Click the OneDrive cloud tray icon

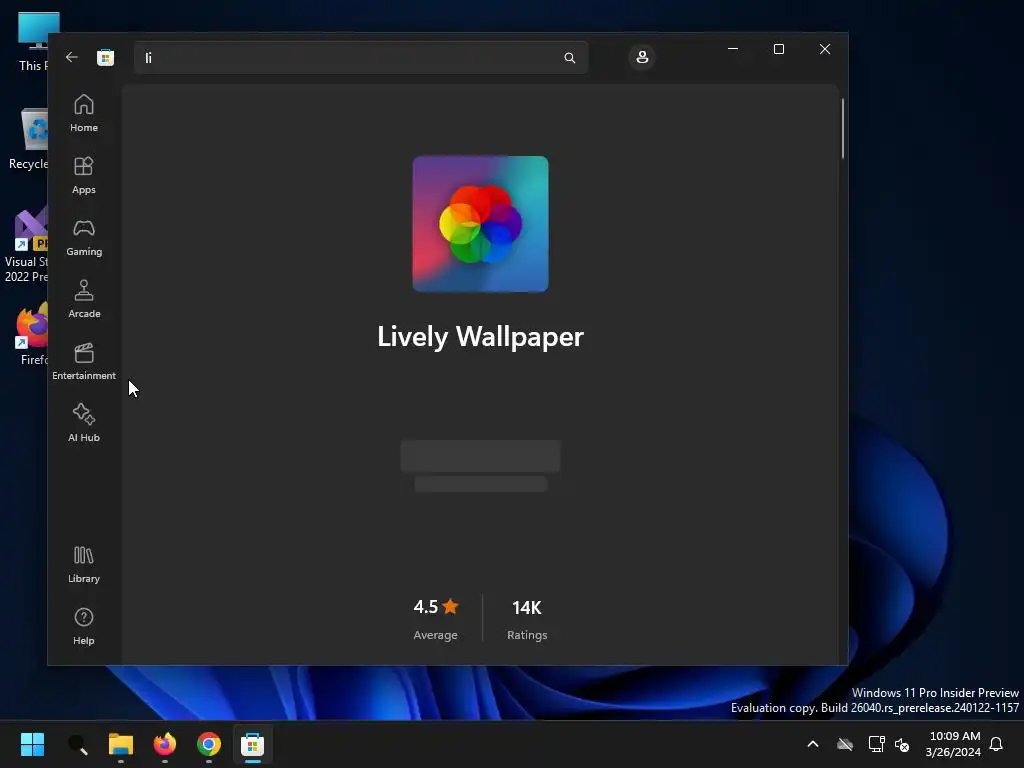tap(845, 744)
